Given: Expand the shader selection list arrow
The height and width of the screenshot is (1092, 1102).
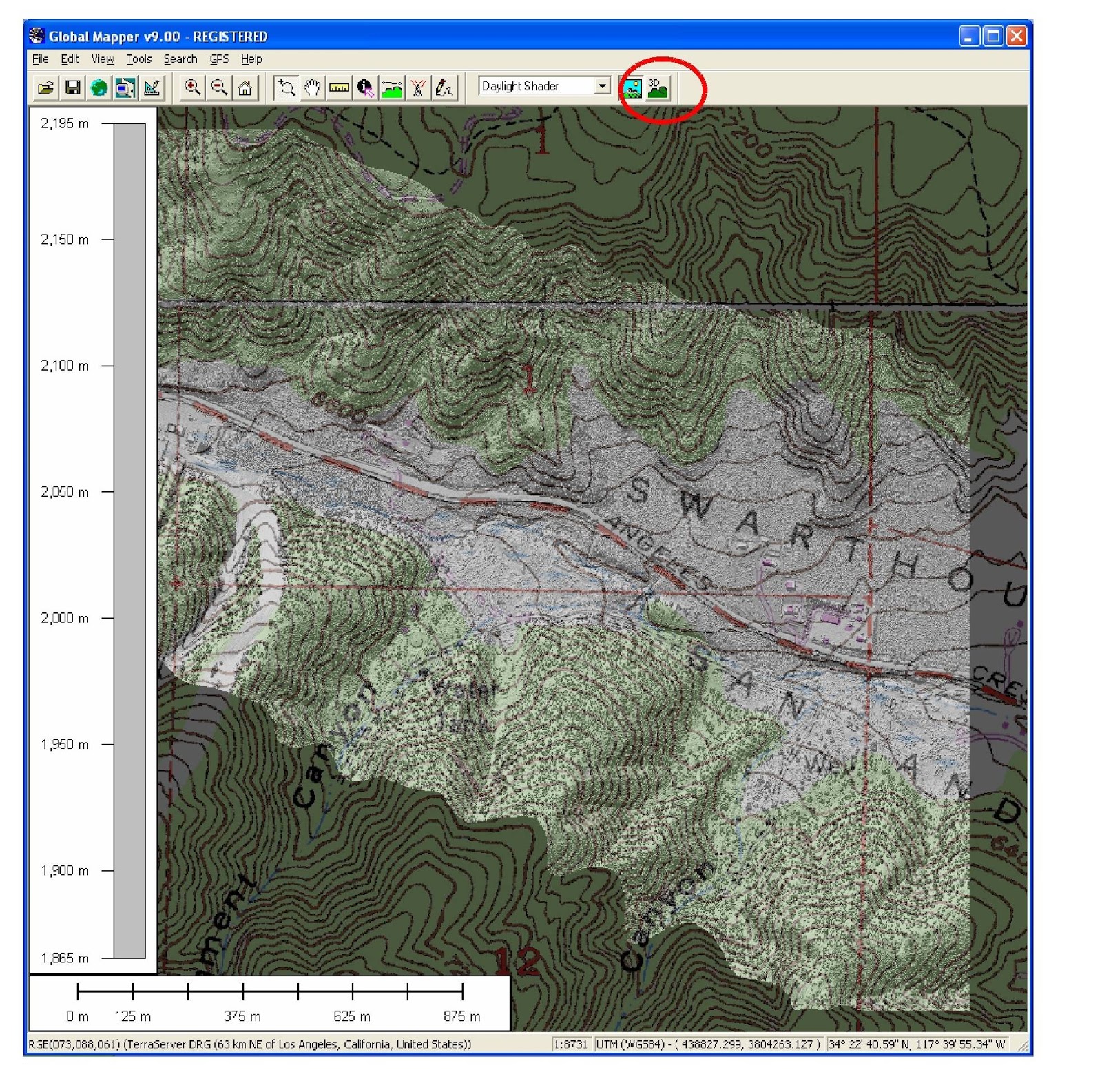Looking at the screenshot, I should tap(601, 86).
